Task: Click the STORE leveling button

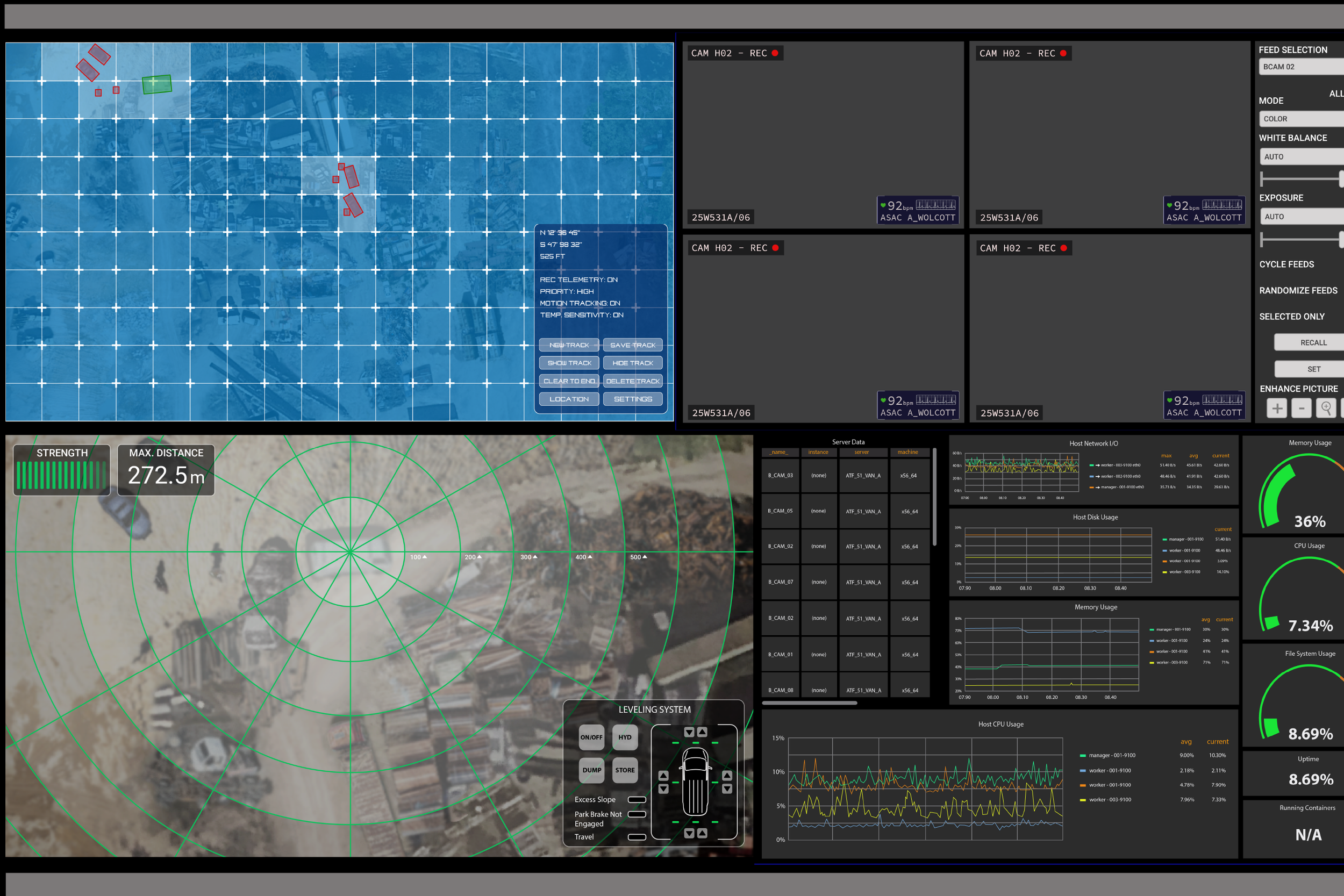Action: point(625,770)
